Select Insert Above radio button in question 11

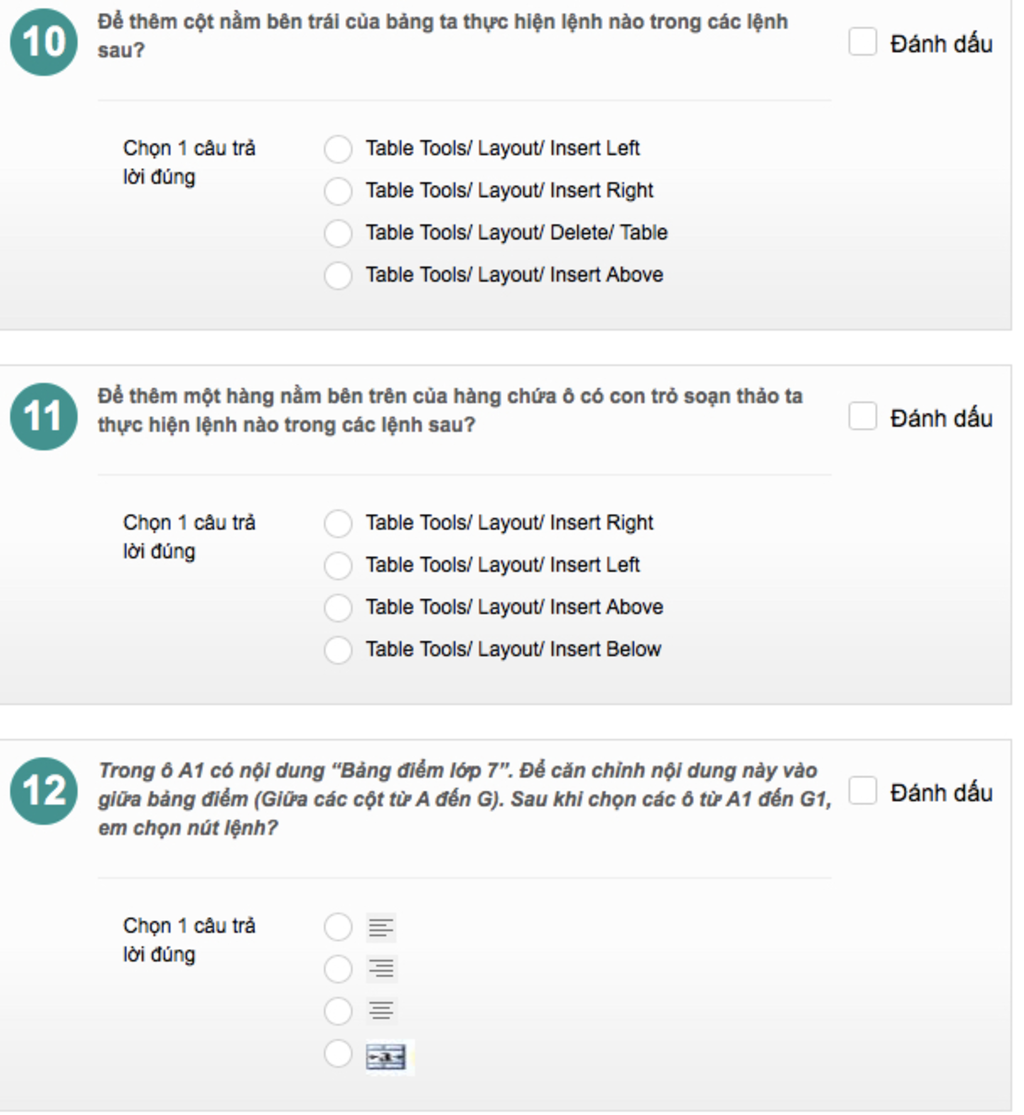[338, 607]
